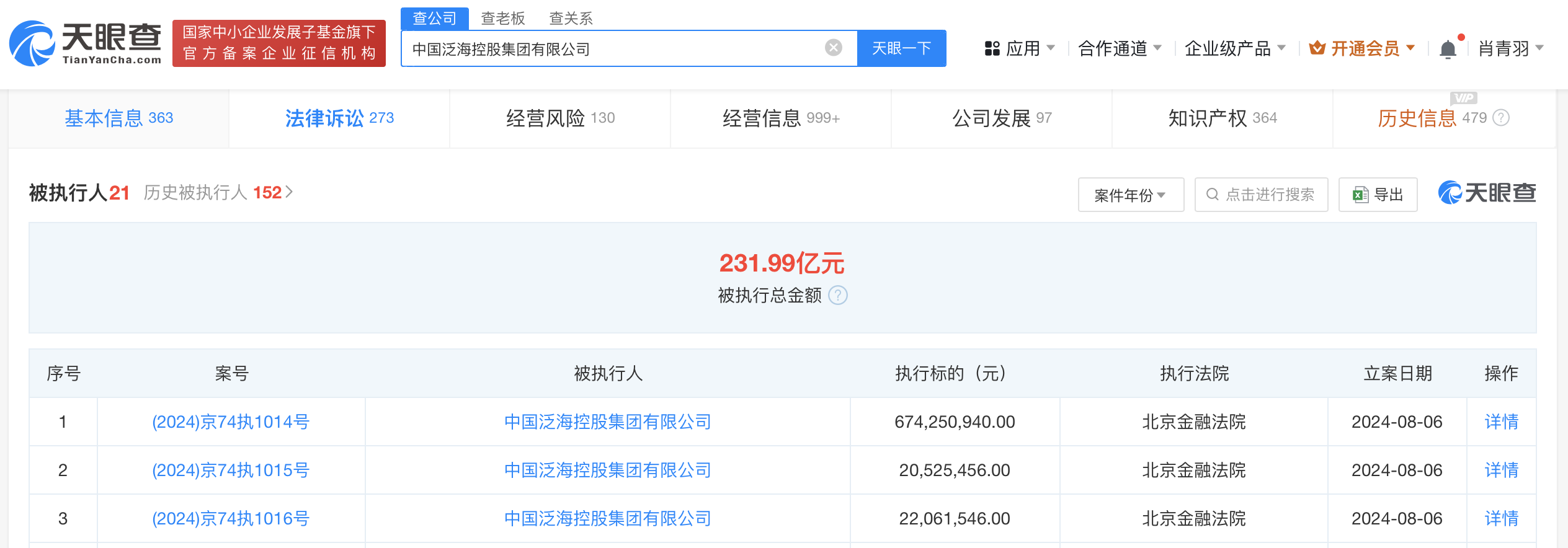Open case (2024)京74执1015号
Screen dimensions: 1568x548
point(231,470)
